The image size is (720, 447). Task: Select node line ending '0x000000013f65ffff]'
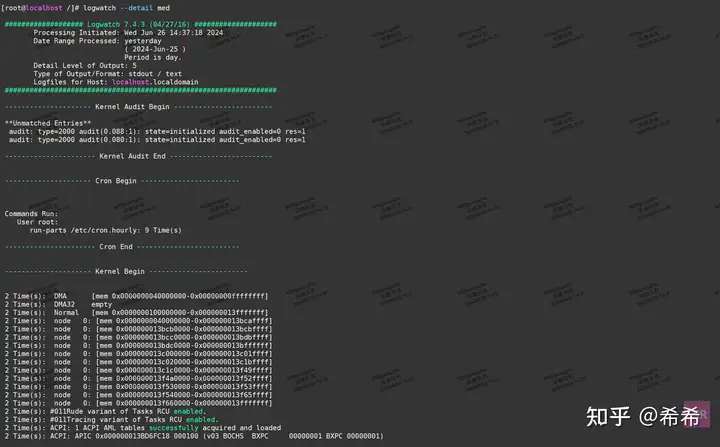coord(138,396)
